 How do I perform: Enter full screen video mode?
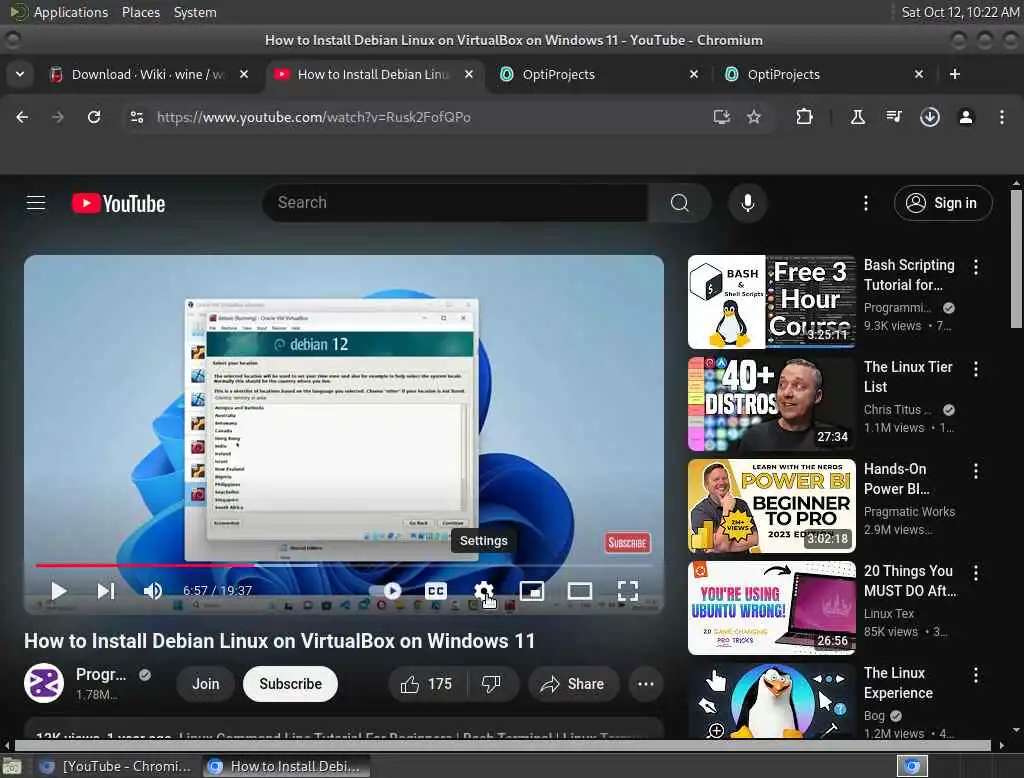click(628, 591)
